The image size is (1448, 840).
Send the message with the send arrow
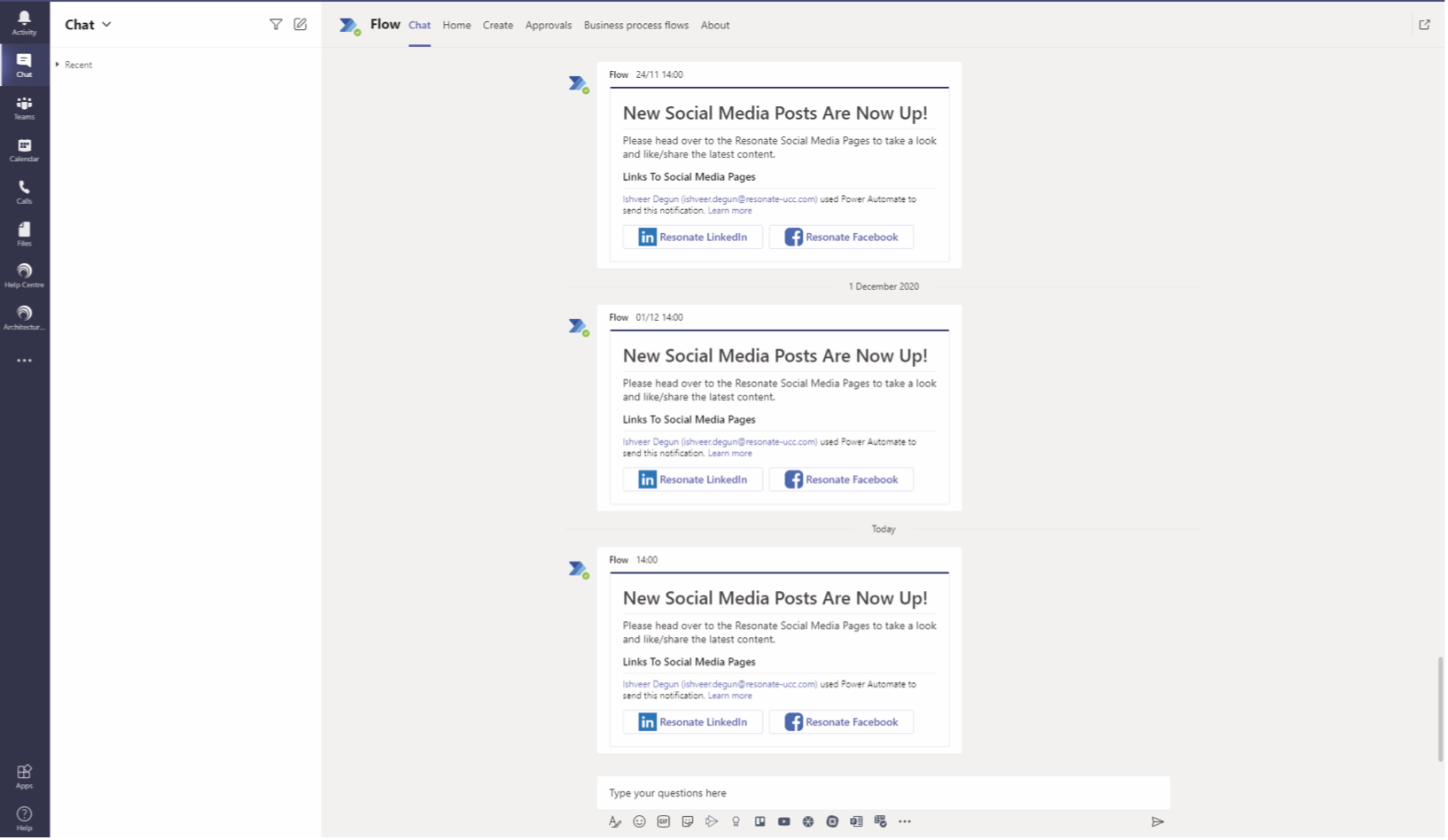pos(1157,822)
